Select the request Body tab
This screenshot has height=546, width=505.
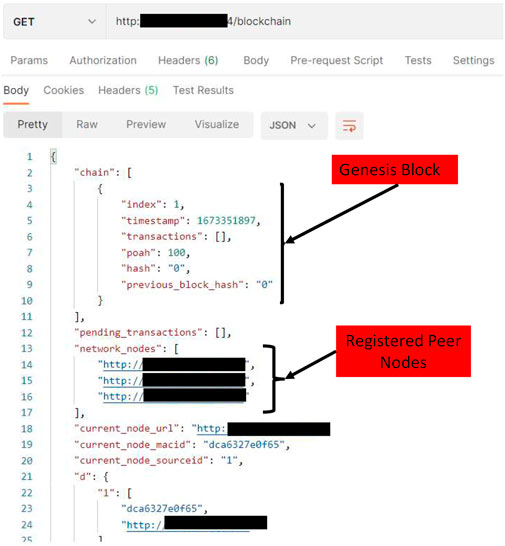click(256, 60)
